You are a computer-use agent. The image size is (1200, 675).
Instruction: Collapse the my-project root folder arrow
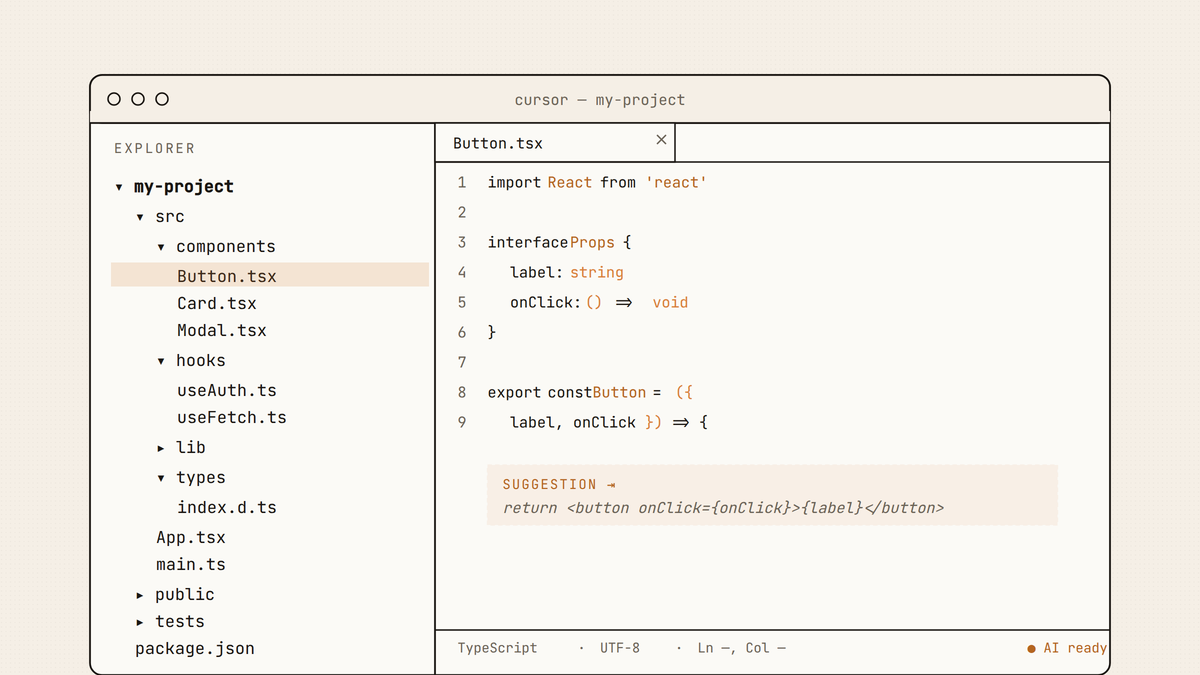(119, 187)
